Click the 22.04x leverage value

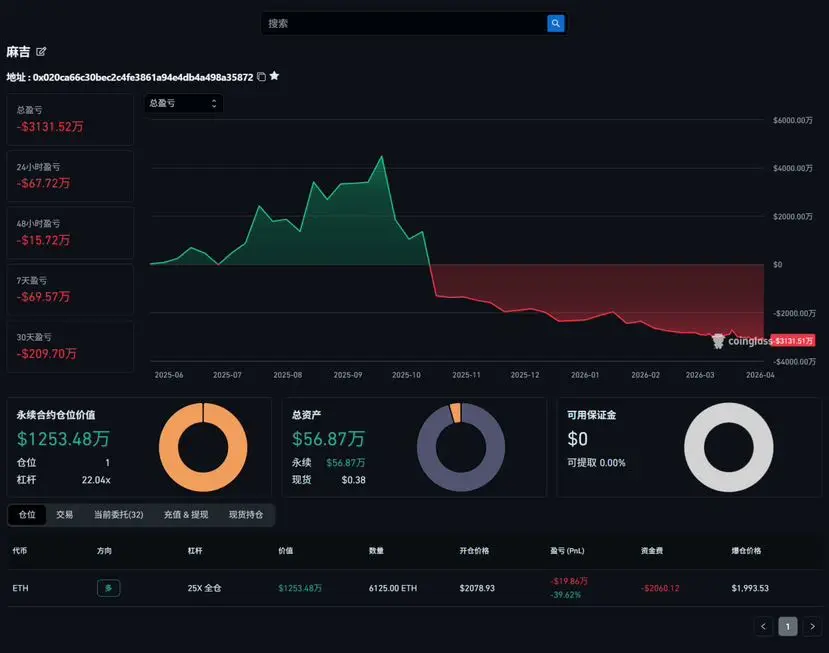tap(96, 480)
